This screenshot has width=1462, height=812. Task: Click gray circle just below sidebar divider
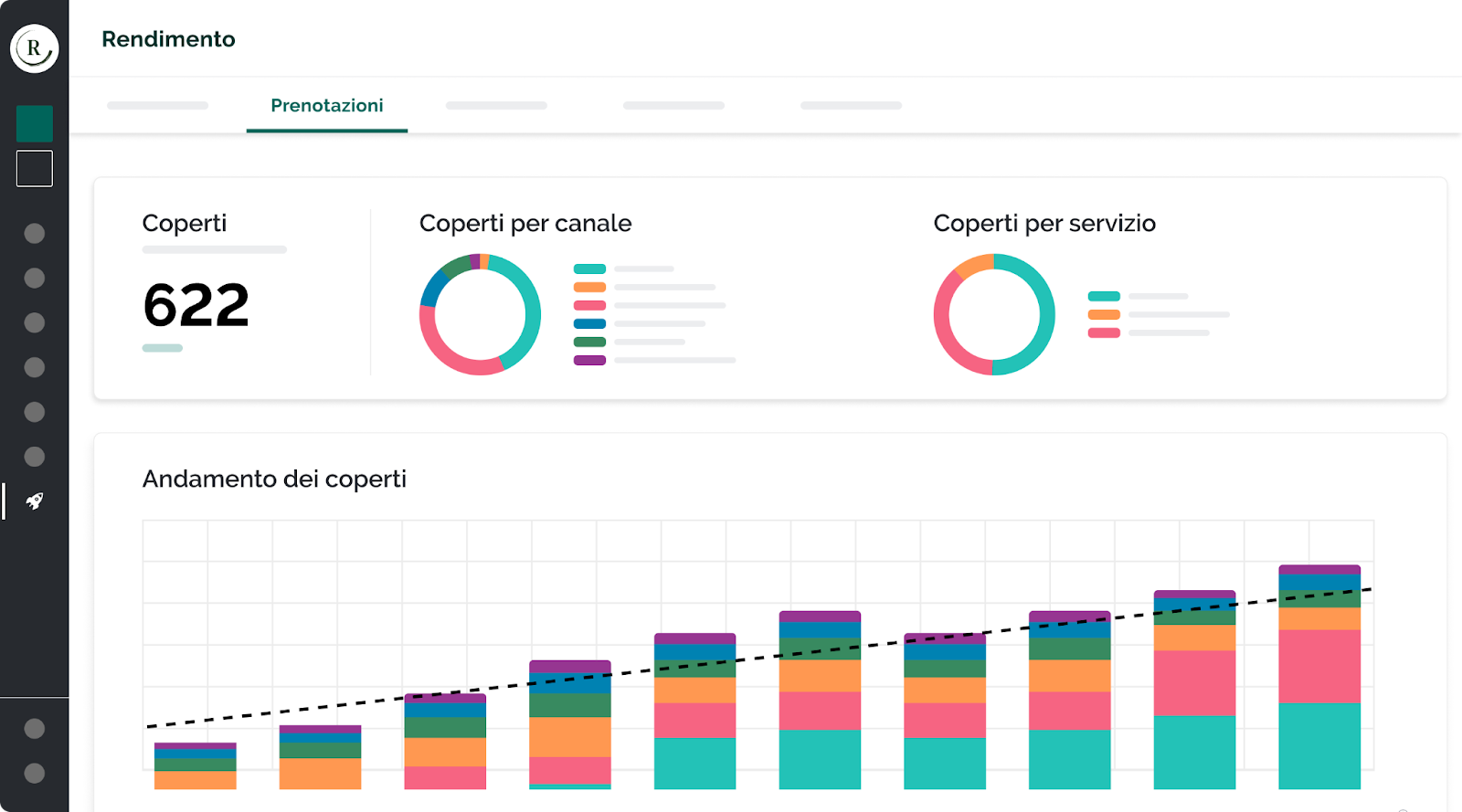[35, 728]
